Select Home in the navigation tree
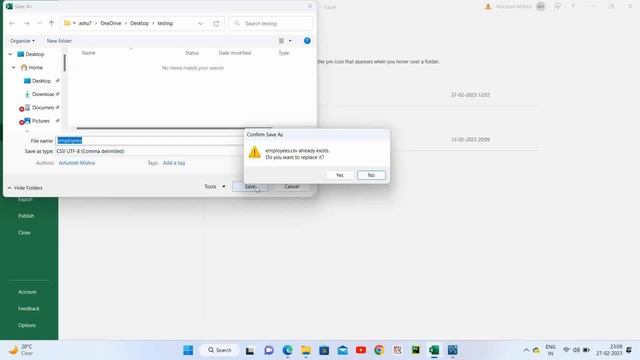This screenshot has width=640, height=360. (32, 67)
